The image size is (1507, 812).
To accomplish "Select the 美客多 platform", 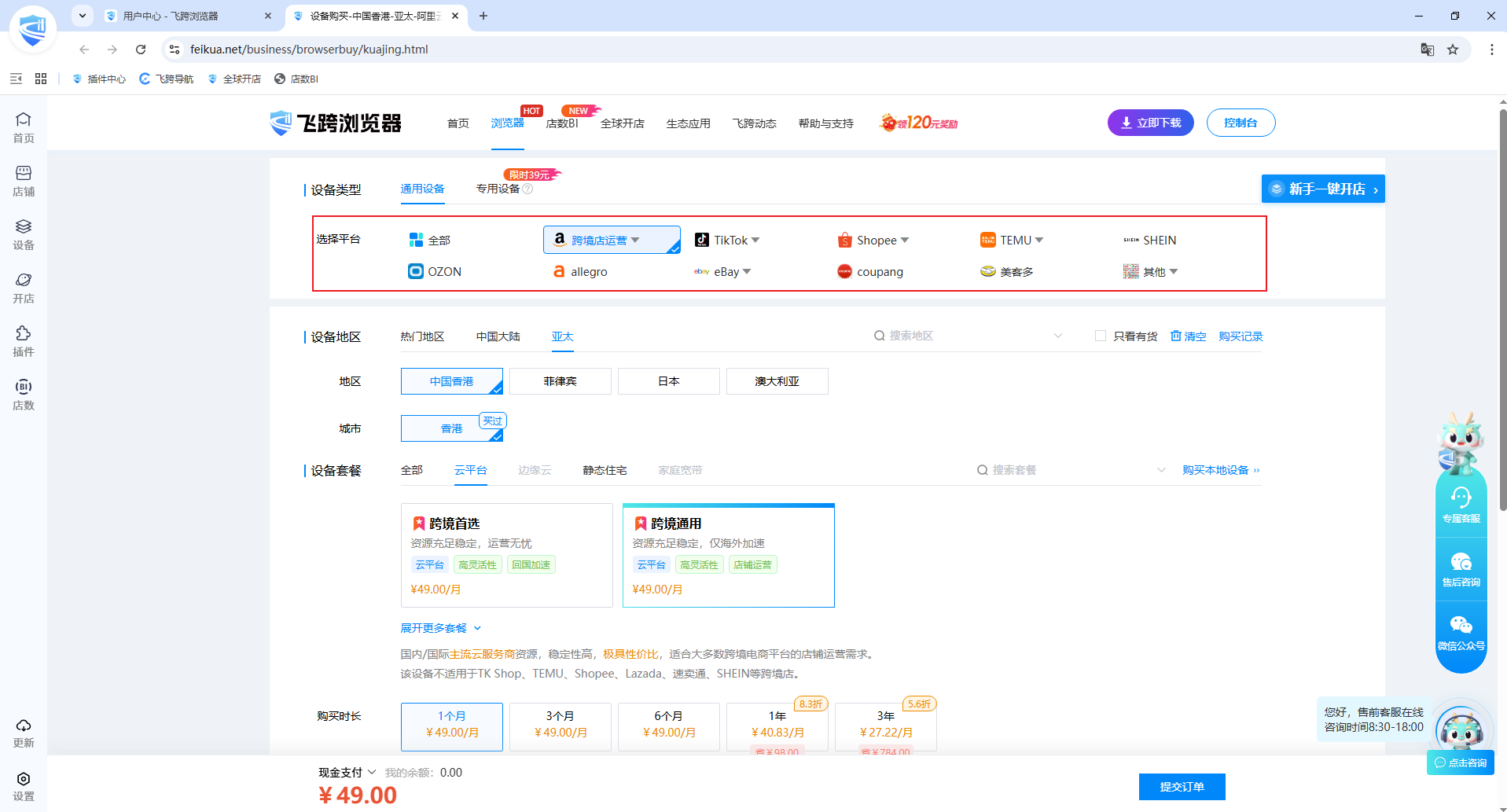I will pyautogui.click(x=1007, y=271).
